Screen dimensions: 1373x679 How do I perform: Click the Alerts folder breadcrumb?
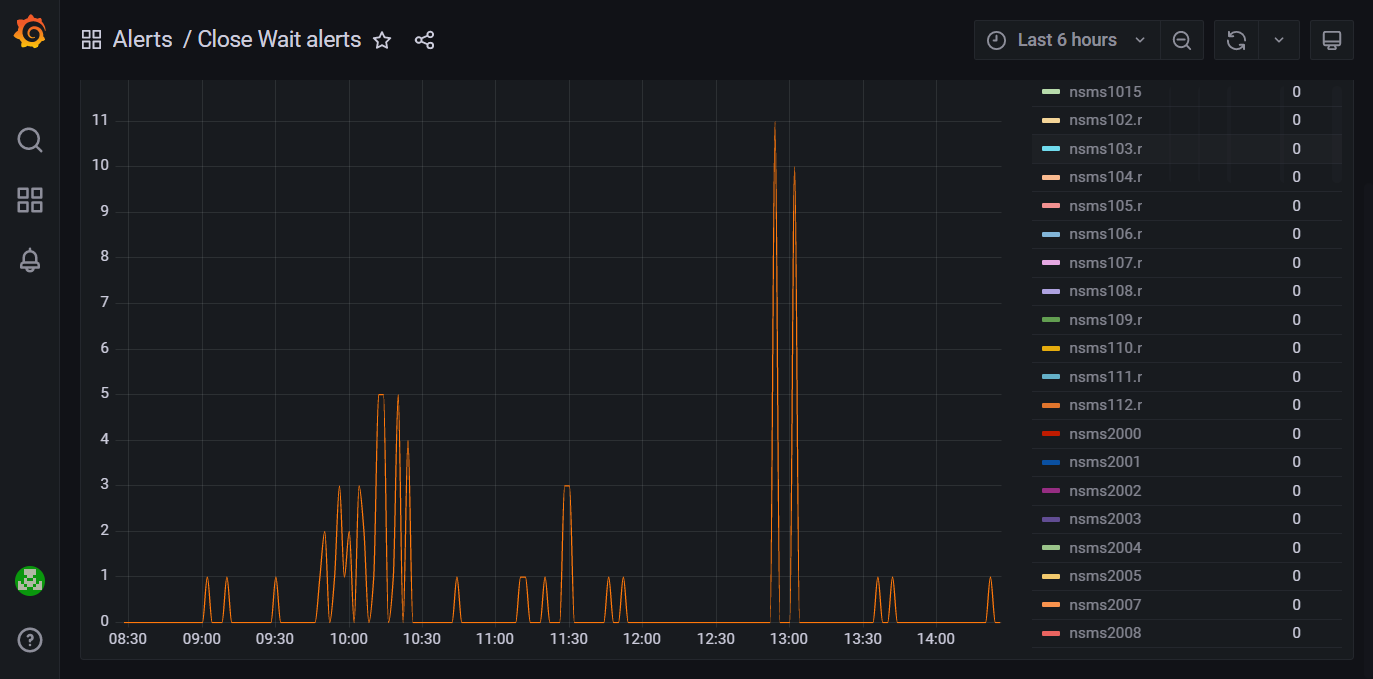point(142,40)
